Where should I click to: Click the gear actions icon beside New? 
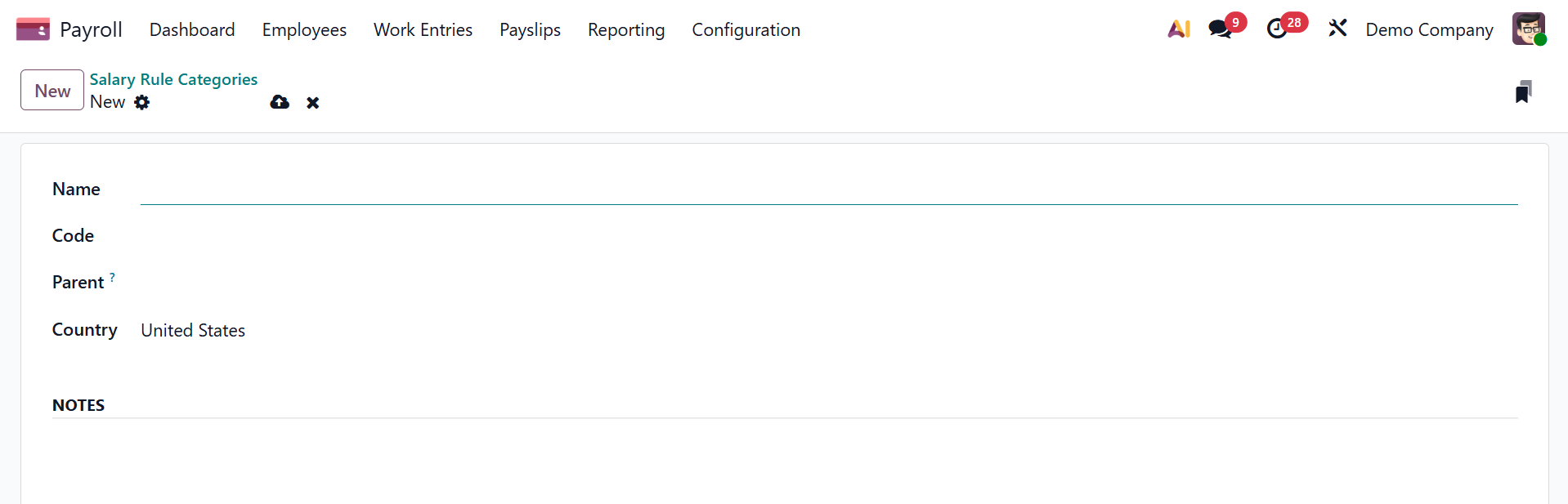point(142,102)
